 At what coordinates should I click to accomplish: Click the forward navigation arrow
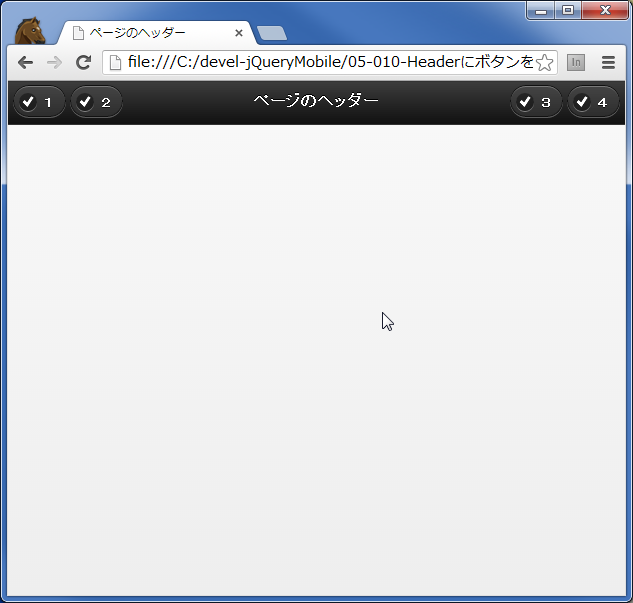point(54,63)
